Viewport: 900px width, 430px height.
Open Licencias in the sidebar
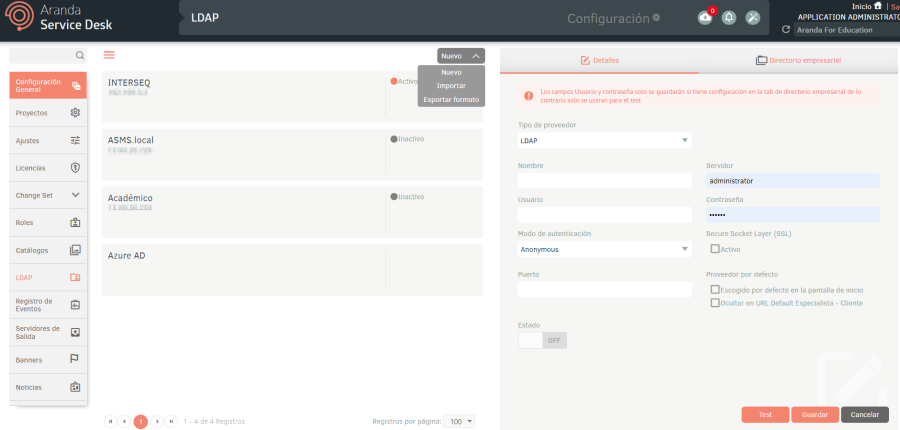point(48,168)
